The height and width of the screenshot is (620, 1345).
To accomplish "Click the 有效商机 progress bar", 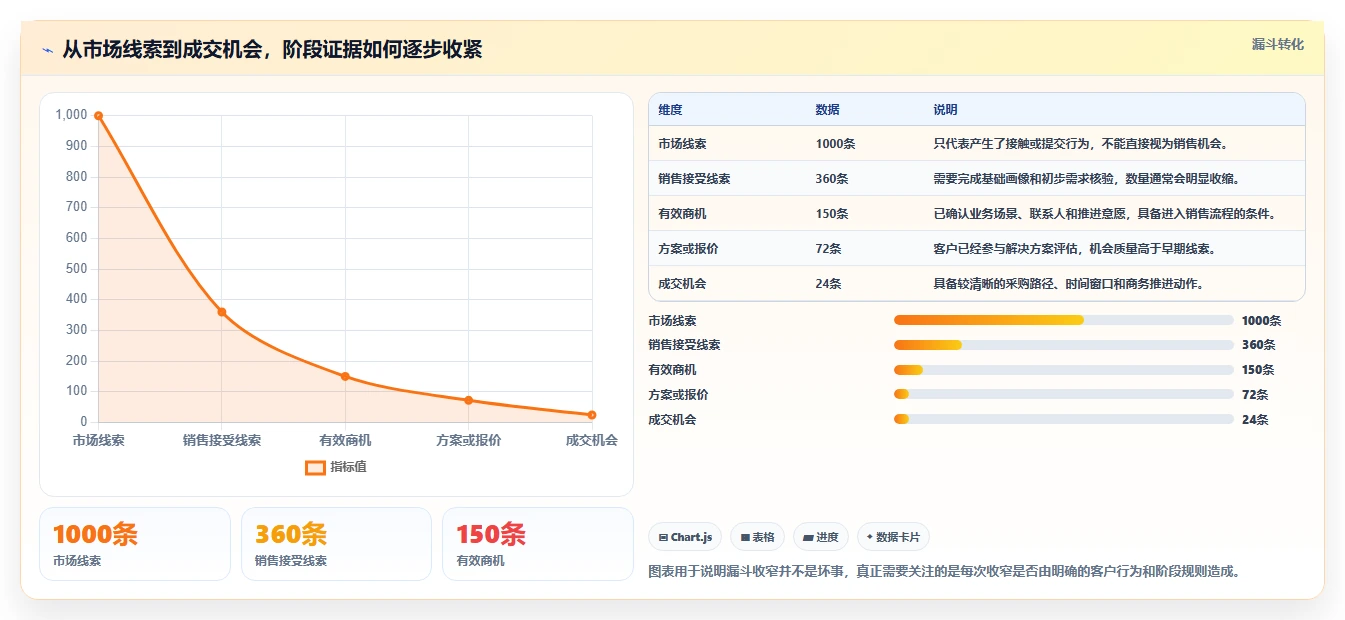I will click(1063, 370).
